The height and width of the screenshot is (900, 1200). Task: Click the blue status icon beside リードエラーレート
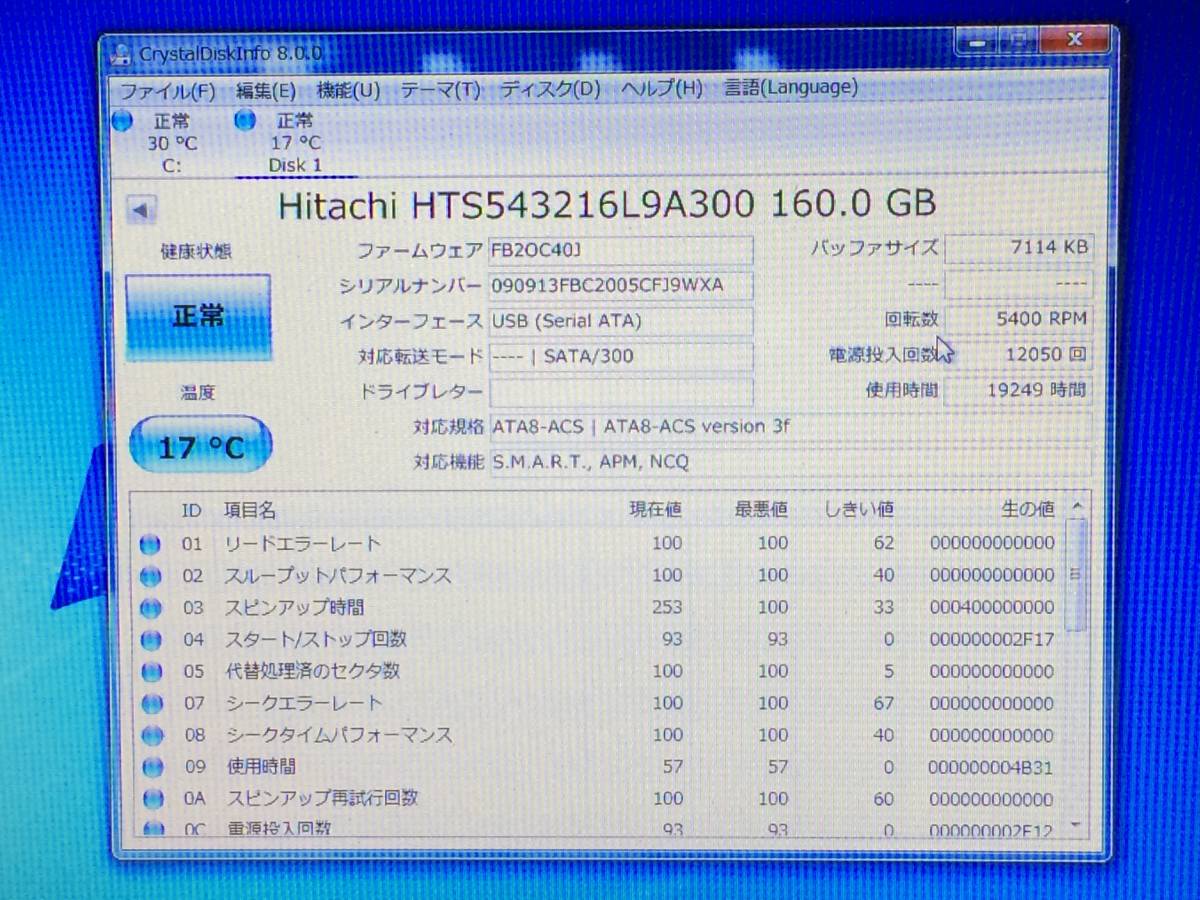150,543
